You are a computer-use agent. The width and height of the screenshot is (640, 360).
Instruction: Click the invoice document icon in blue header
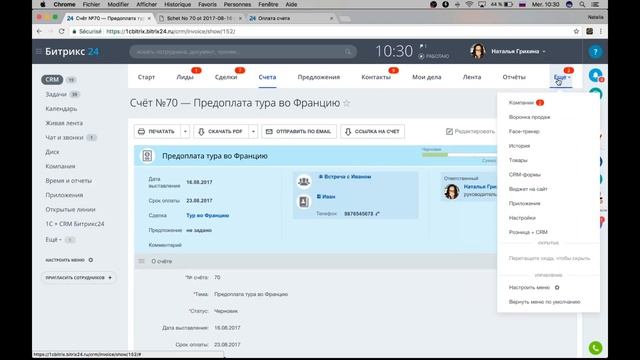pos(147,156)
